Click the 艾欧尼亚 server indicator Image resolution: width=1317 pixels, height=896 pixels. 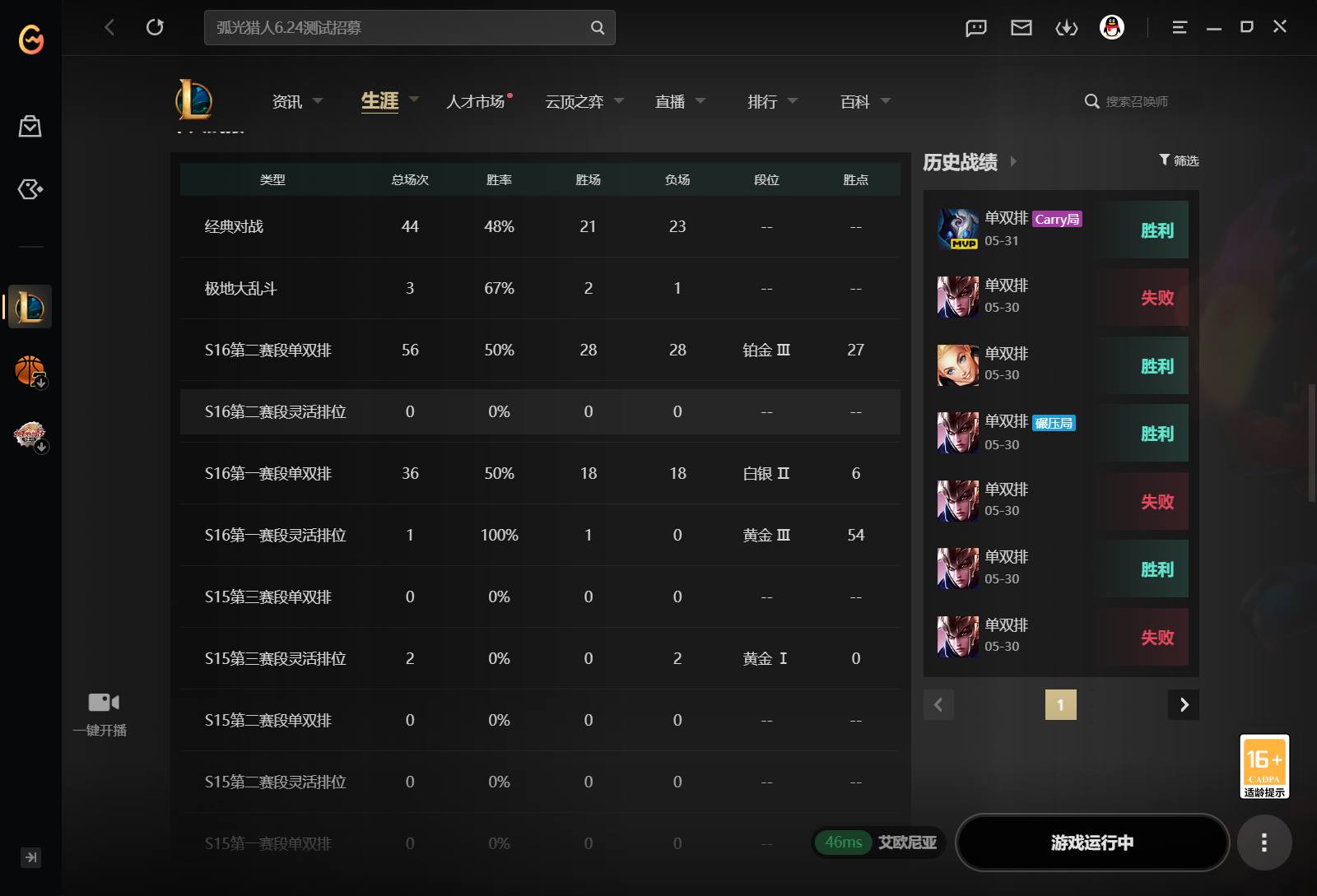pyautogui.click(x=907, y=843)
